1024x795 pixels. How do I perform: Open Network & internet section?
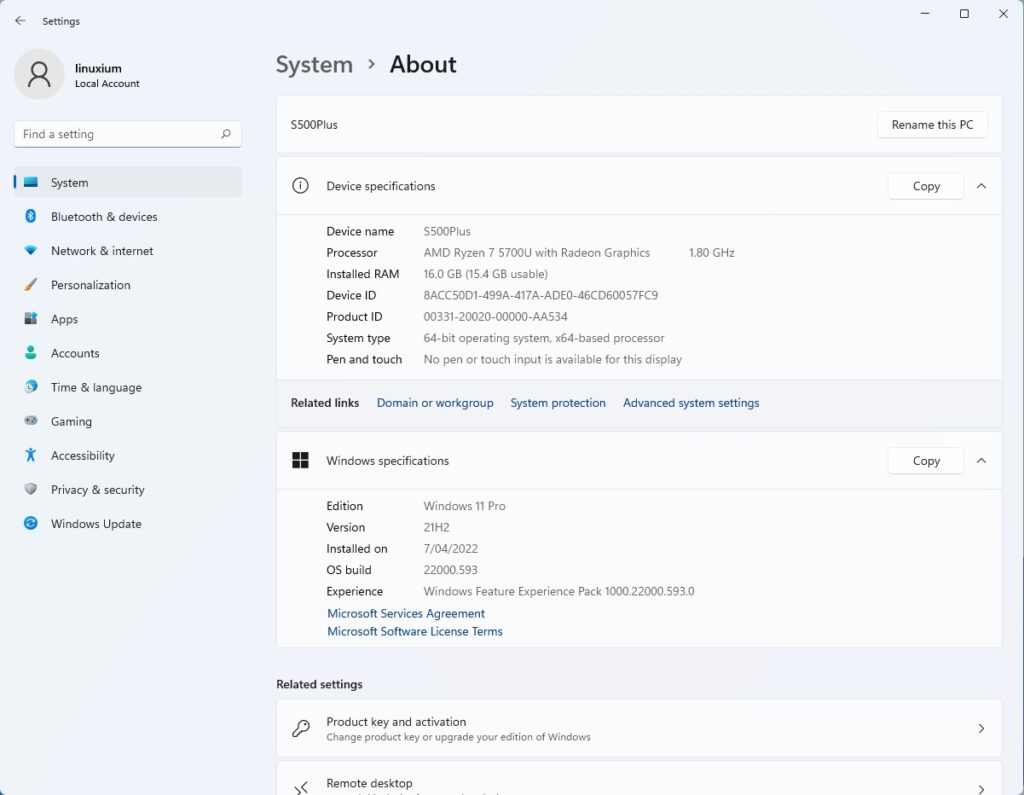pyautogui.click(x=102, y=251)
